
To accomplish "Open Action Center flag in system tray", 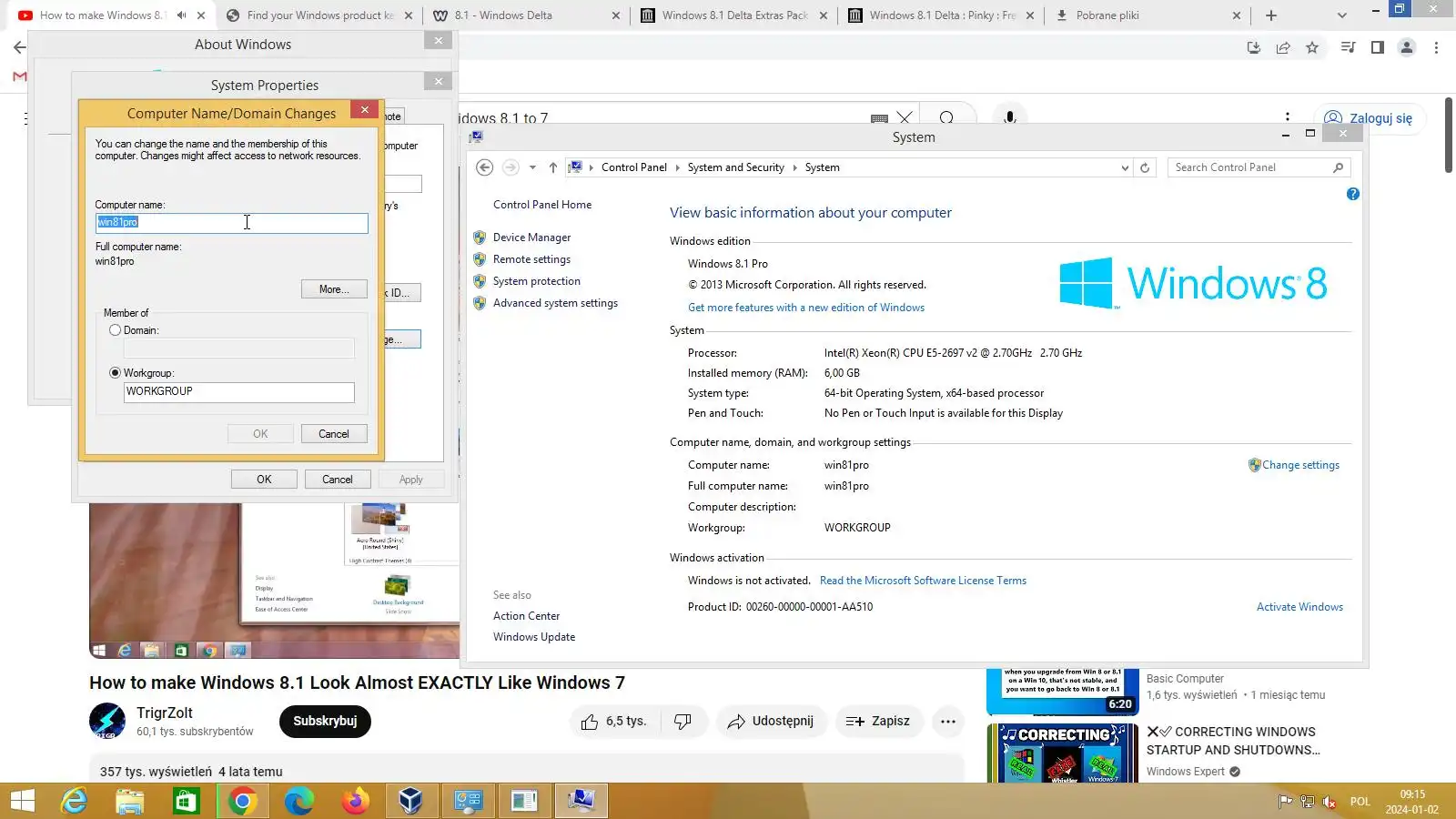I will 1285,802.
